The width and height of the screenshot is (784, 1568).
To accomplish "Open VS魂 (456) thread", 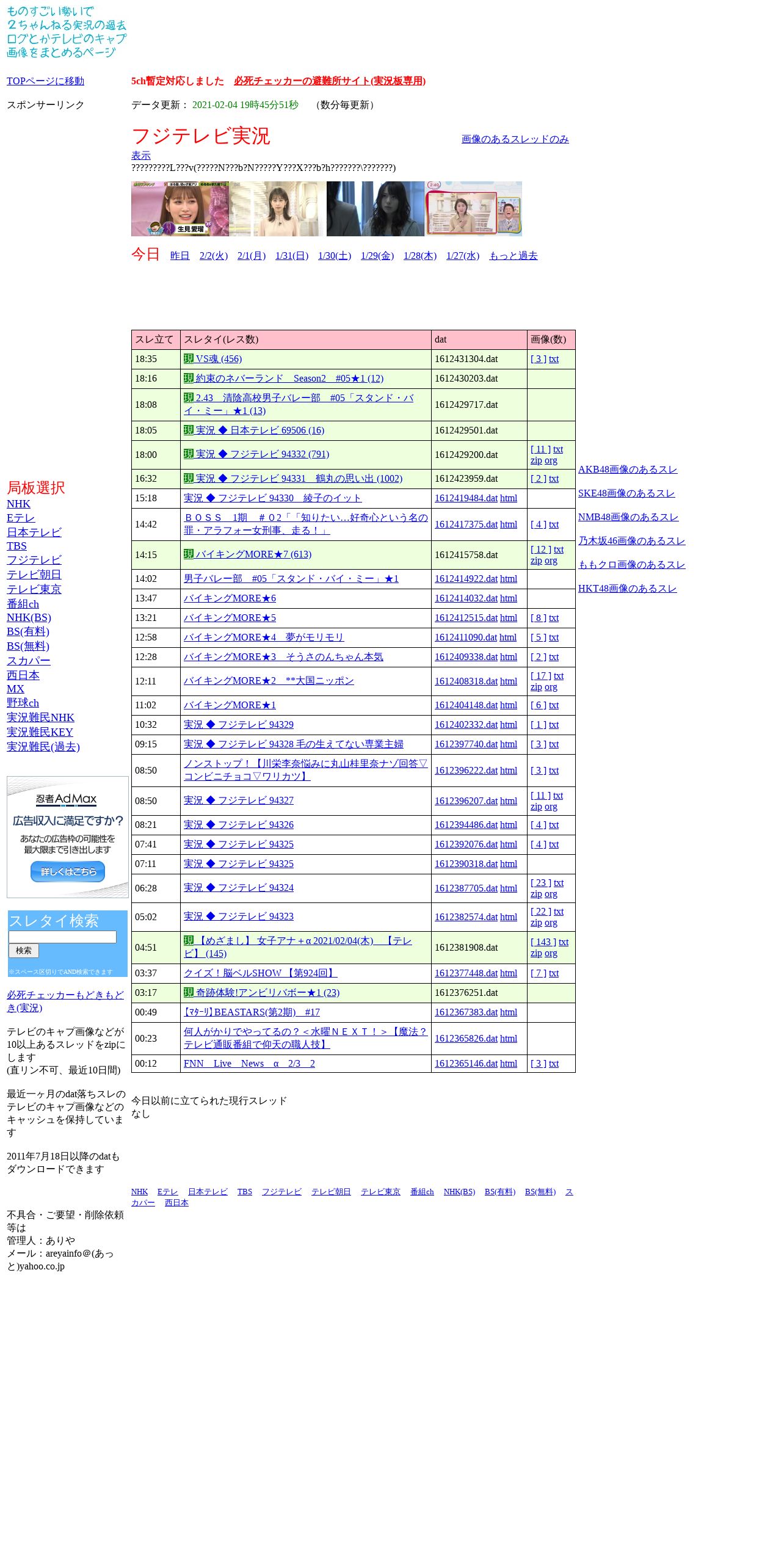I will tap(213, 359).
